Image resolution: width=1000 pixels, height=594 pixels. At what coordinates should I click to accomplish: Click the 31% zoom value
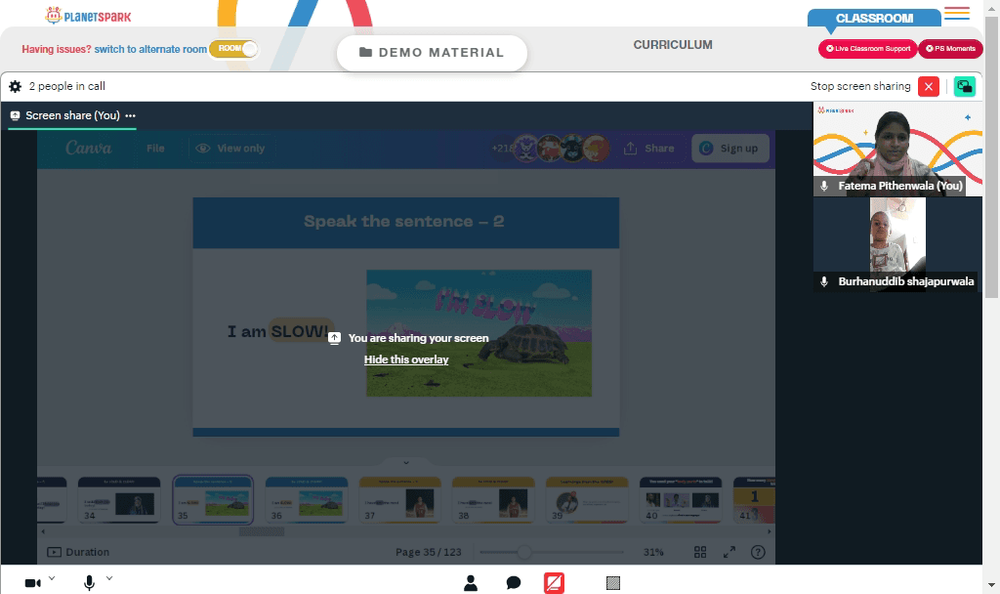tap(654, 552)
